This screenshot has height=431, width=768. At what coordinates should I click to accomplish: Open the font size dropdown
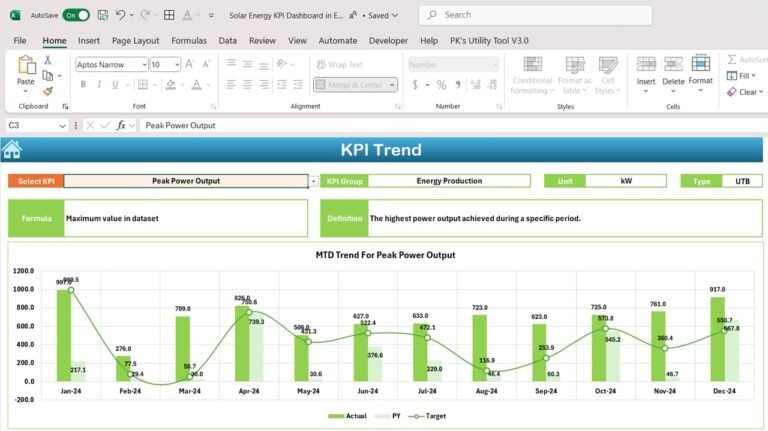tap(177, 65)
